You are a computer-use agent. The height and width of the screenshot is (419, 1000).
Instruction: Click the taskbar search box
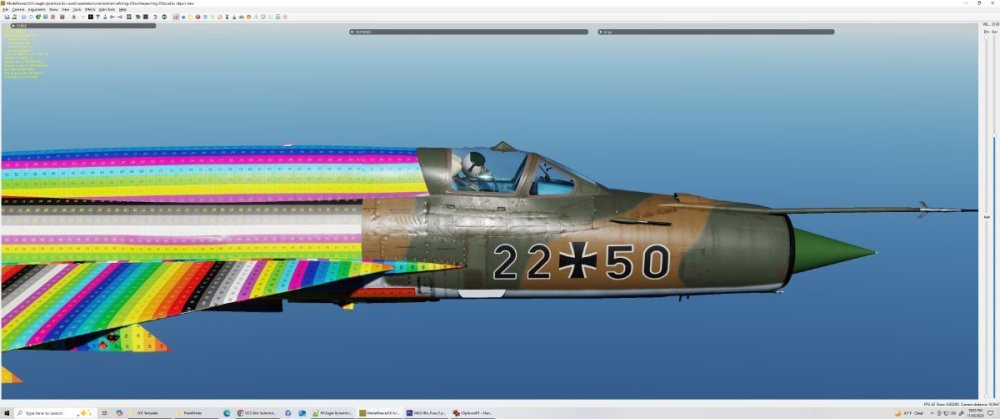click(x=55, y=413)
